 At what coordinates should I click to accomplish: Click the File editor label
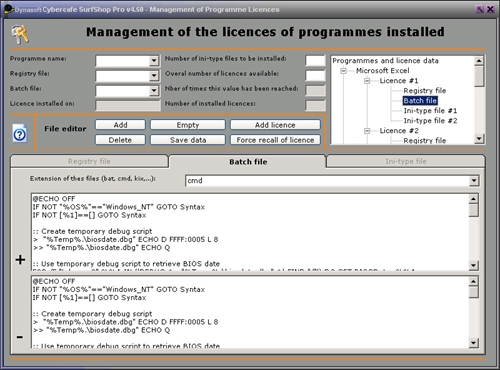pyautogui.click(x=65, y=129)
